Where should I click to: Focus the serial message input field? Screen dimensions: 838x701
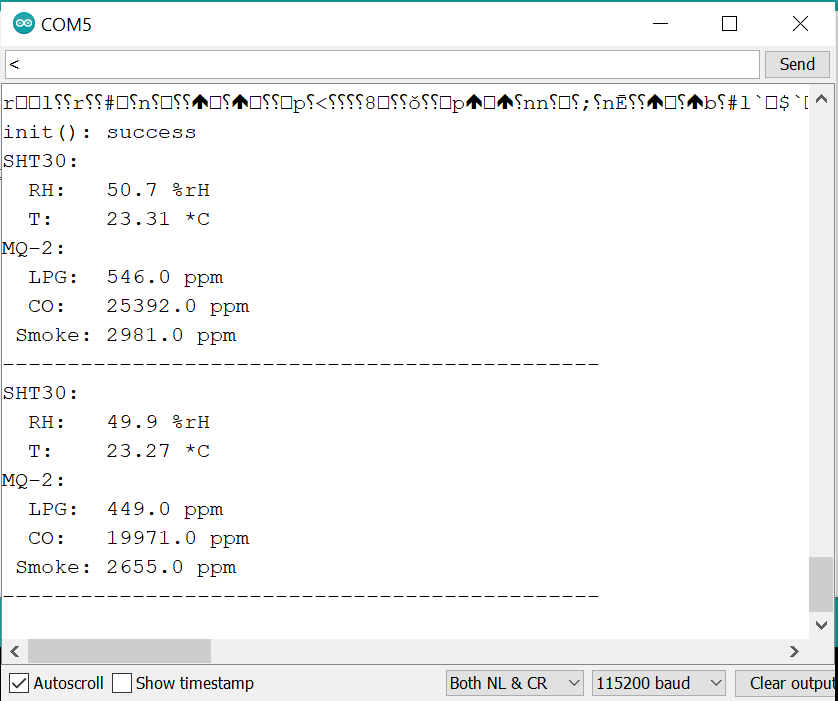[x=382, y=65]
